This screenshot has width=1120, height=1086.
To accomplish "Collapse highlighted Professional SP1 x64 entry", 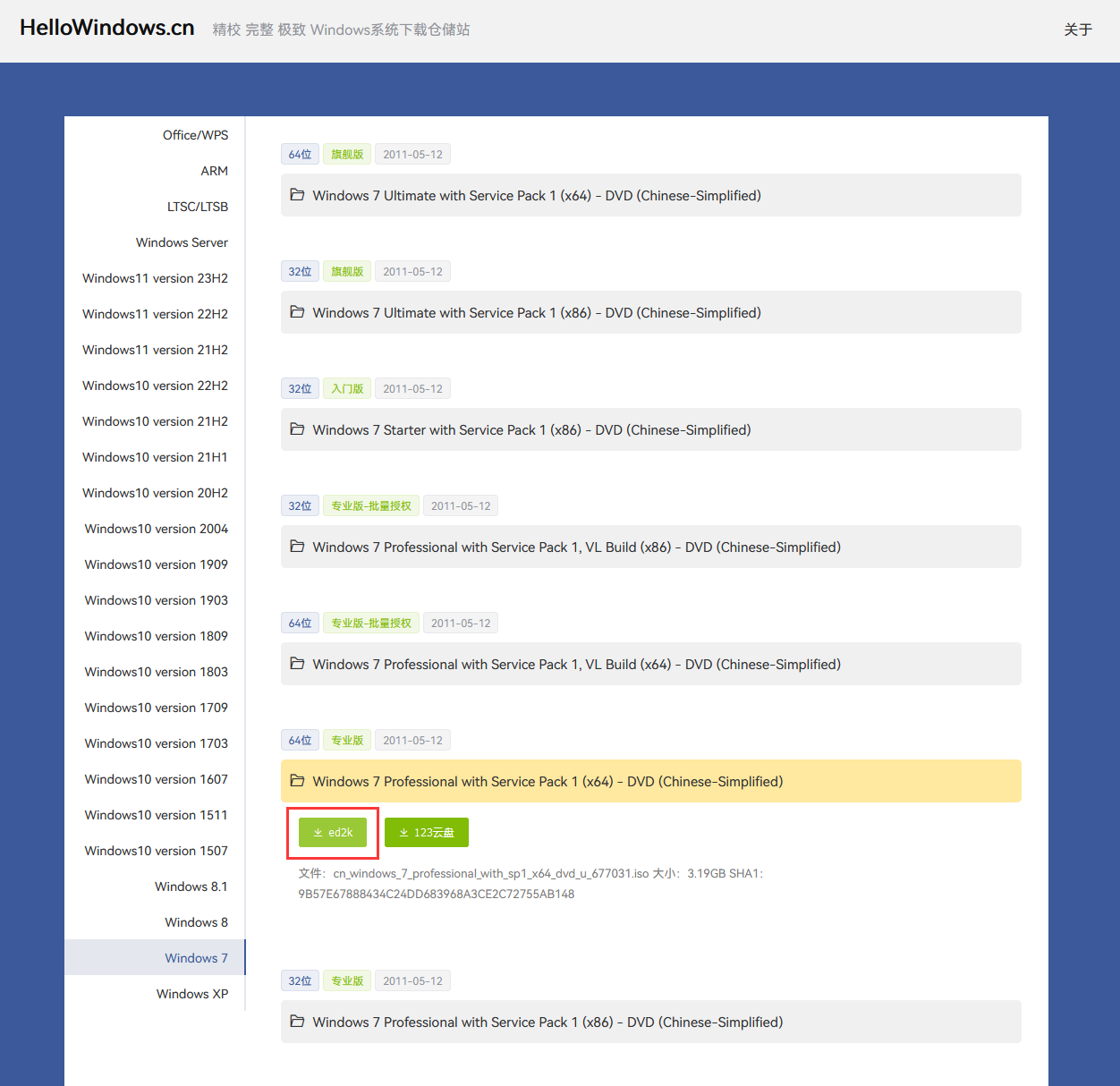I will [x=651, y=781].
